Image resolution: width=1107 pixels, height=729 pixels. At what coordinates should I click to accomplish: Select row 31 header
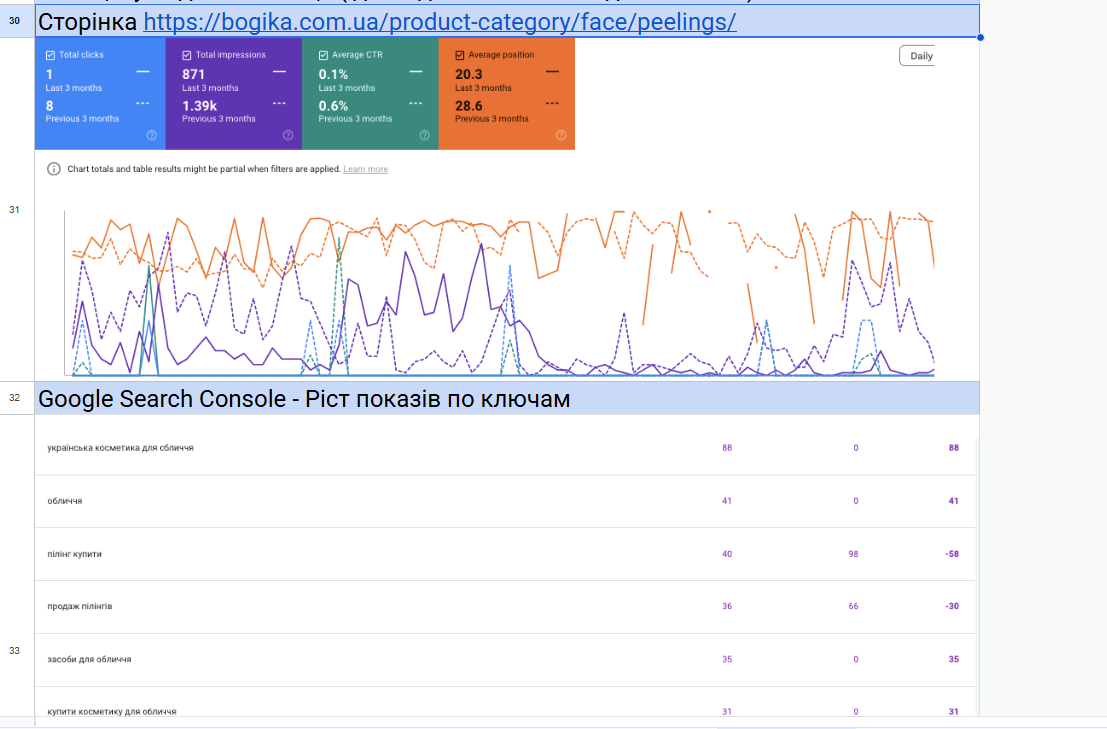[14, 210]
